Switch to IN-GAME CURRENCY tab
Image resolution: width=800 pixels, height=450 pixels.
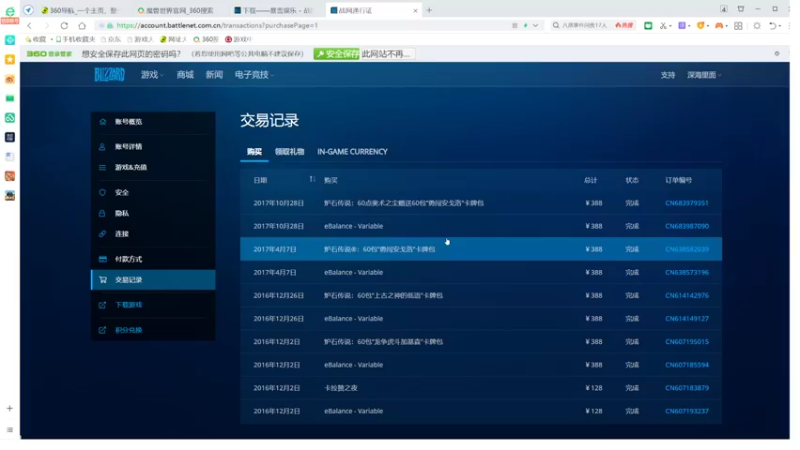[352, 152]
